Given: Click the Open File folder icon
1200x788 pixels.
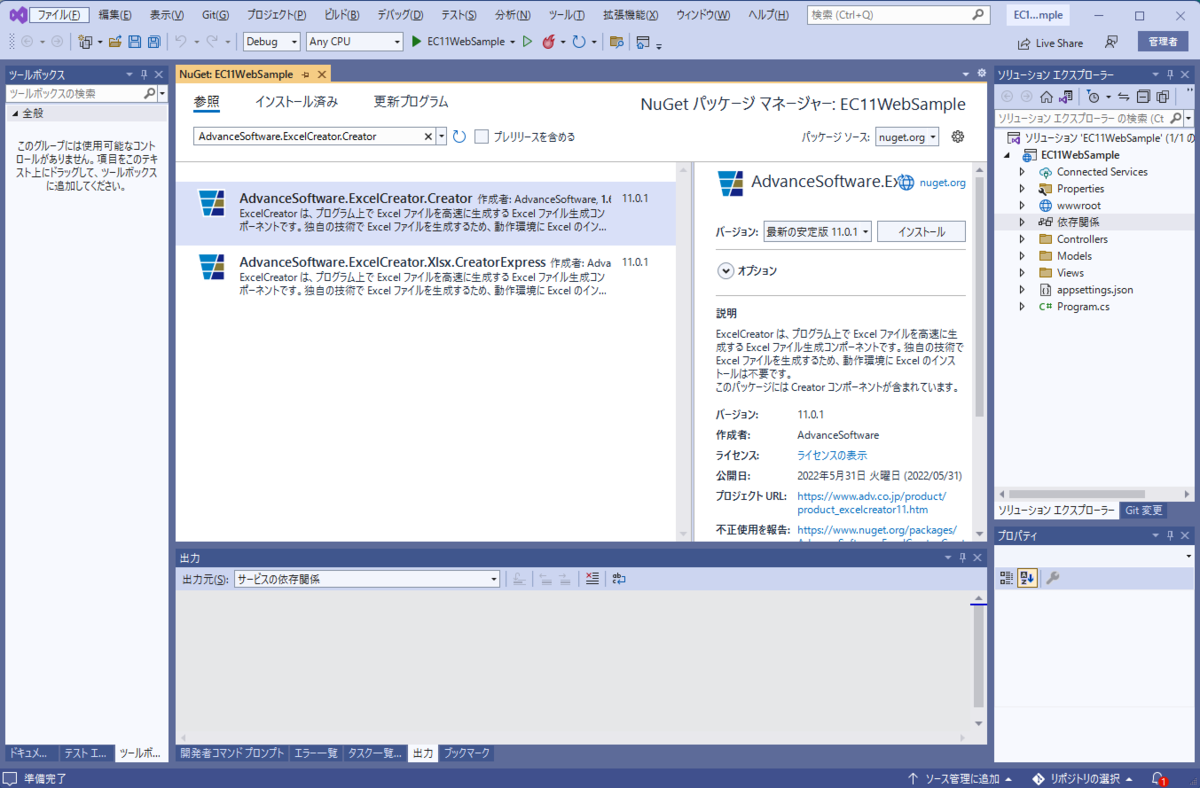Looking at the screenshot, I should pyautogui.click(x=115, y=42).
